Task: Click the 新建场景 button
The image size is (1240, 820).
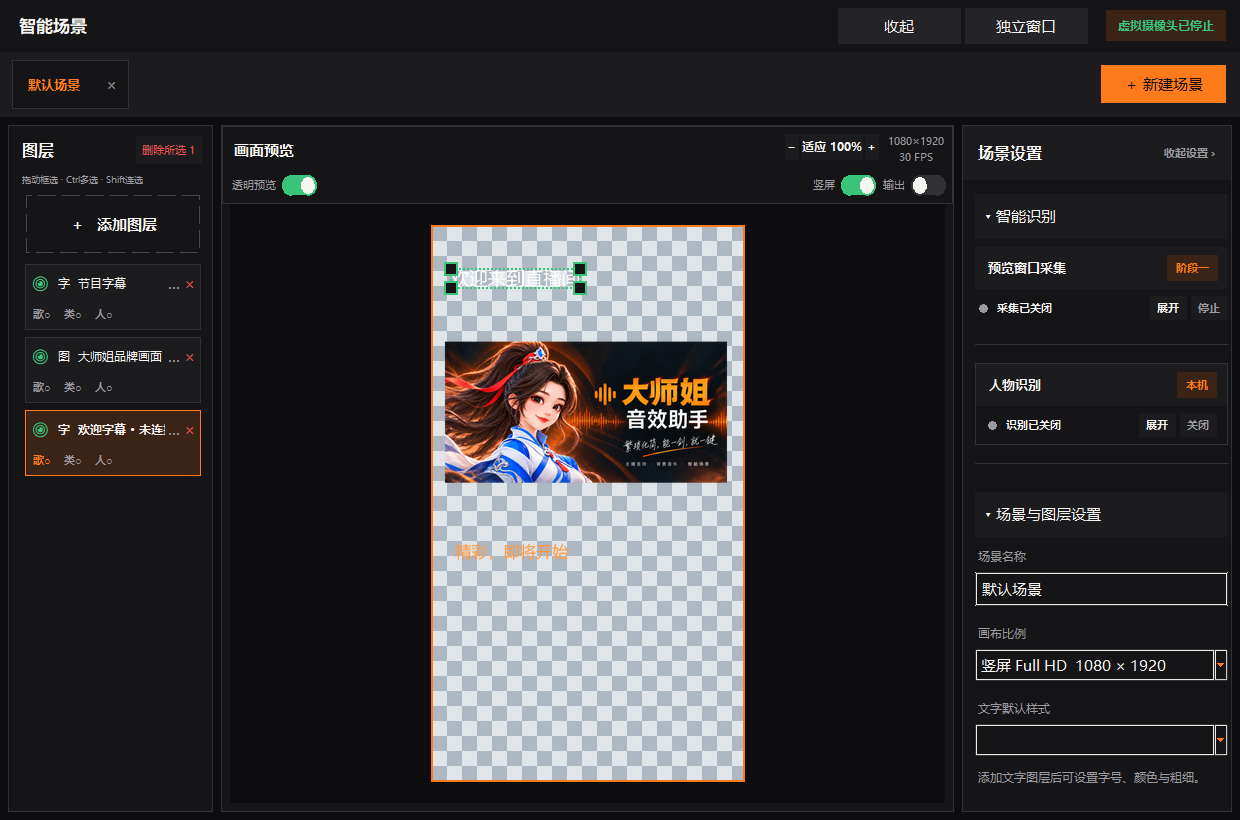Action: (x=1163, y=85)
